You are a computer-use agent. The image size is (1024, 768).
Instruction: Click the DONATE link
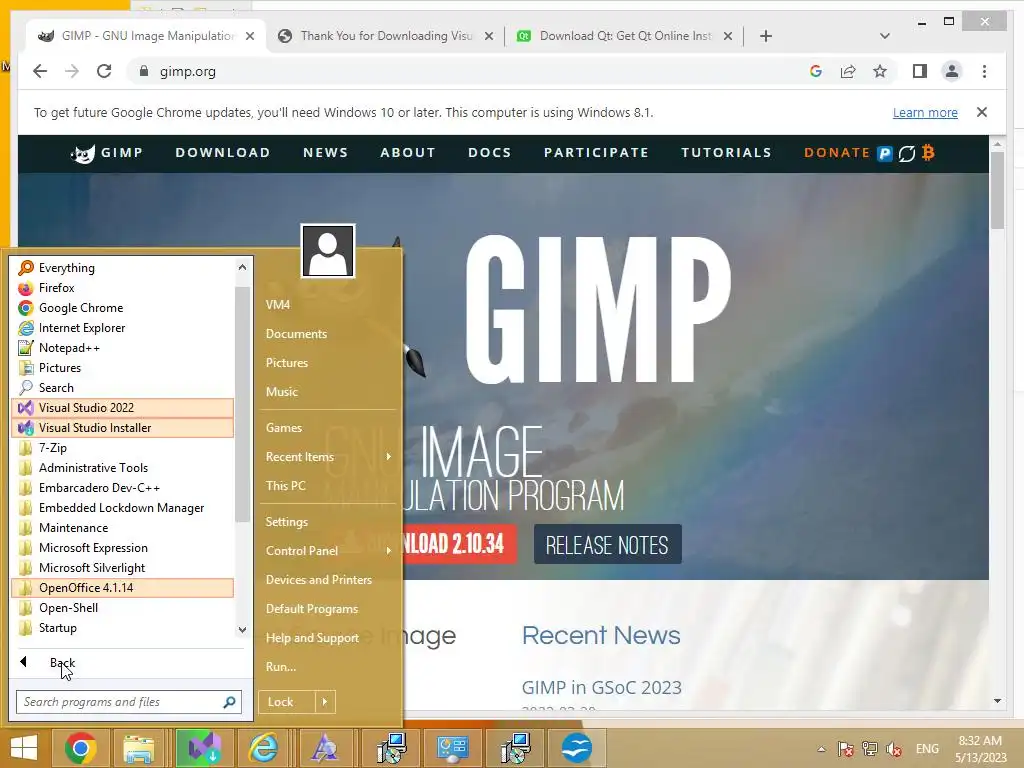[837, 153]
